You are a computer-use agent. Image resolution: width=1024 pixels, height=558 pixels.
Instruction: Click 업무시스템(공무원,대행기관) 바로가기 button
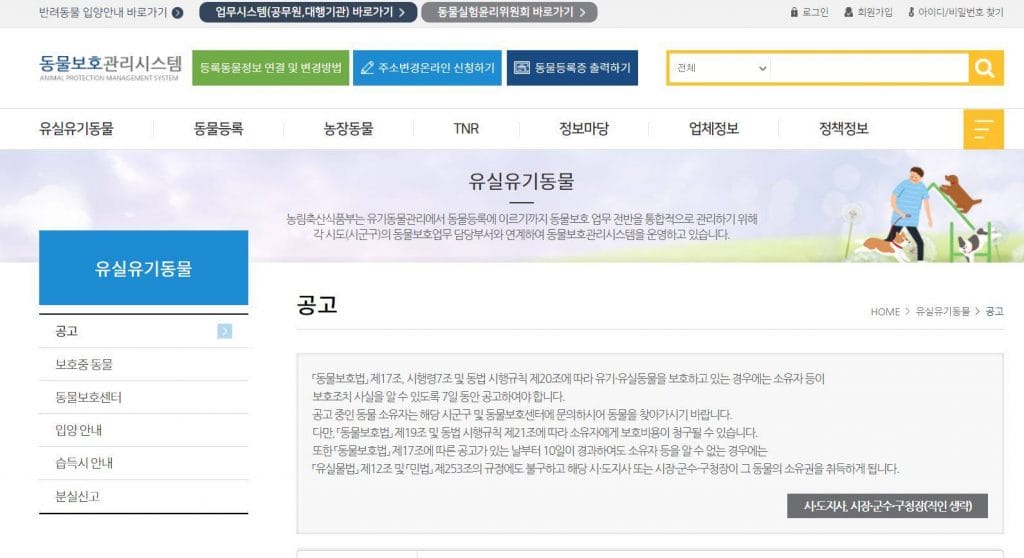coord(308,12)
